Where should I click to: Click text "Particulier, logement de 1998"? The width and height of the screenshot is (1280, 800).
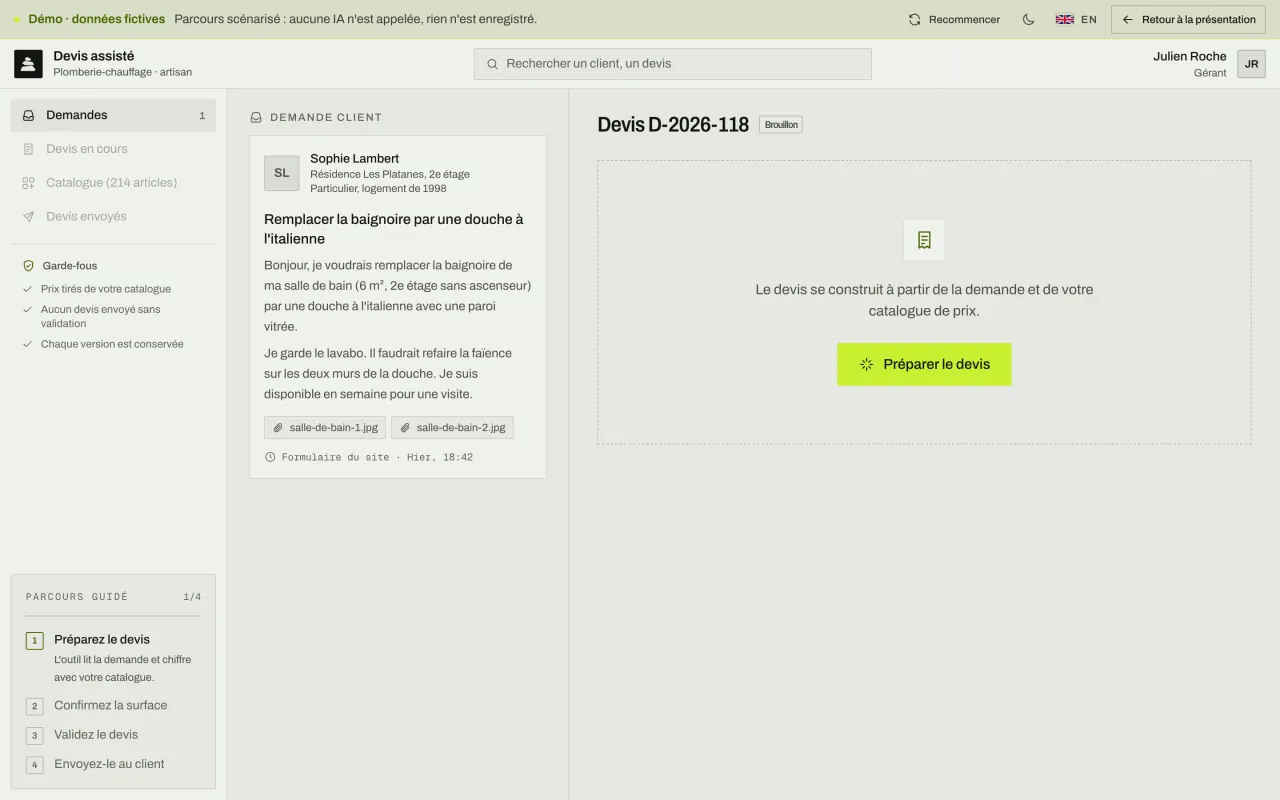coord(378,188)
